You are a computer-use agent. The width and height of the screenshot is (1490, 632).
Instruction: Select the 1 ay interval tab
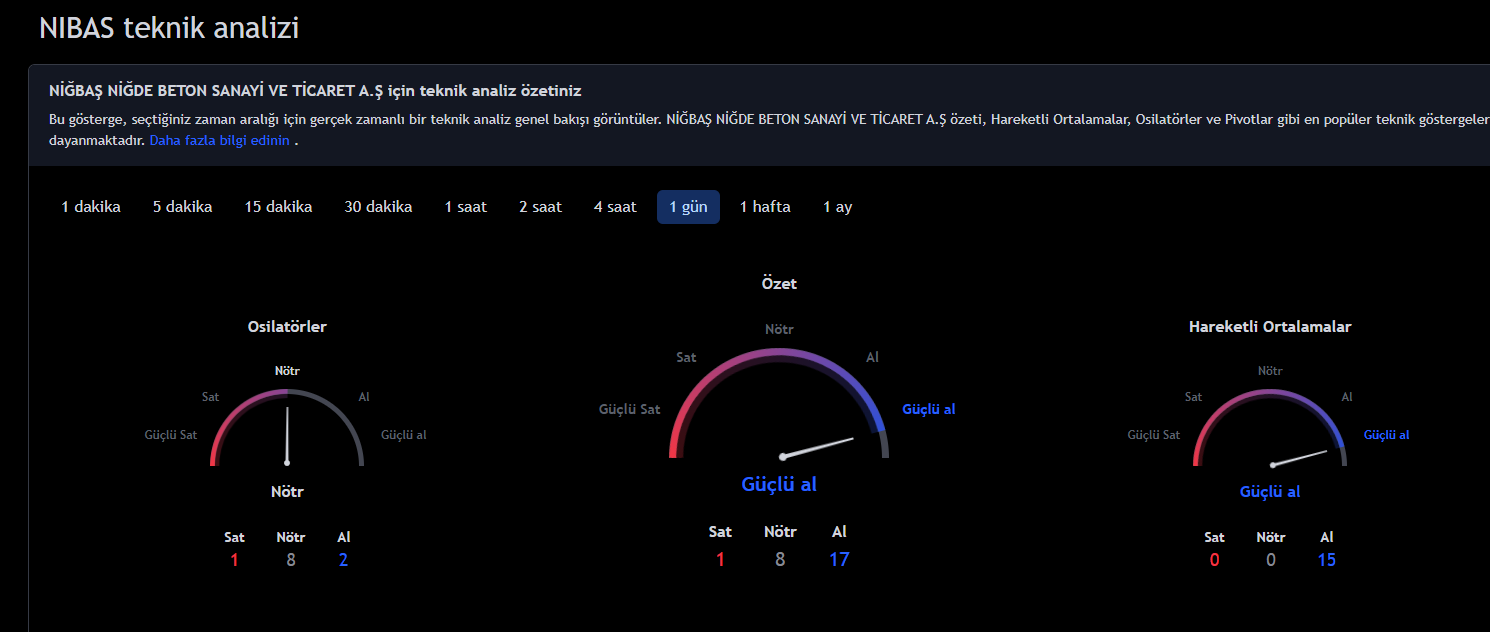(838, 207)
